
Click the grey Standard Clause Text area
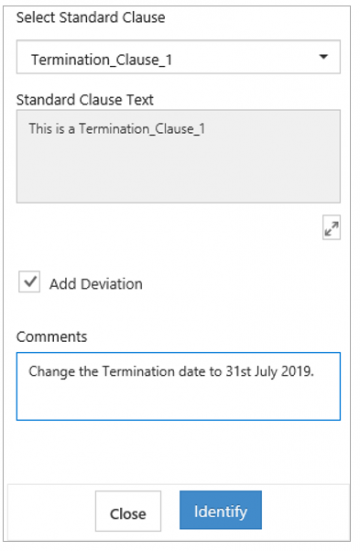click(x=178, y=156)
